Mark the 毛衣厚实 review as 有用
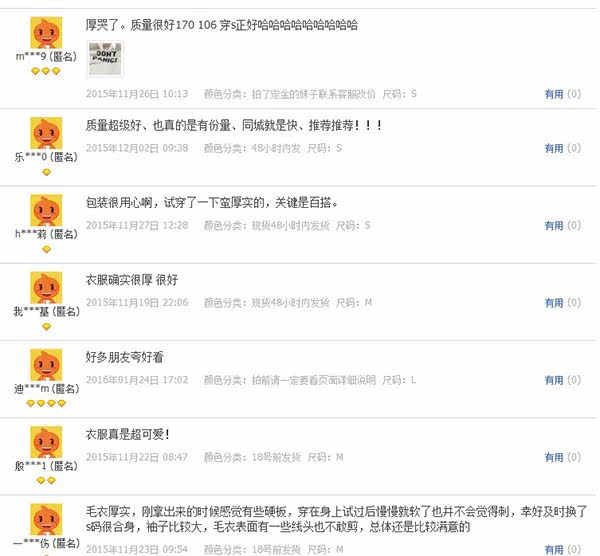 click(554, 550)
